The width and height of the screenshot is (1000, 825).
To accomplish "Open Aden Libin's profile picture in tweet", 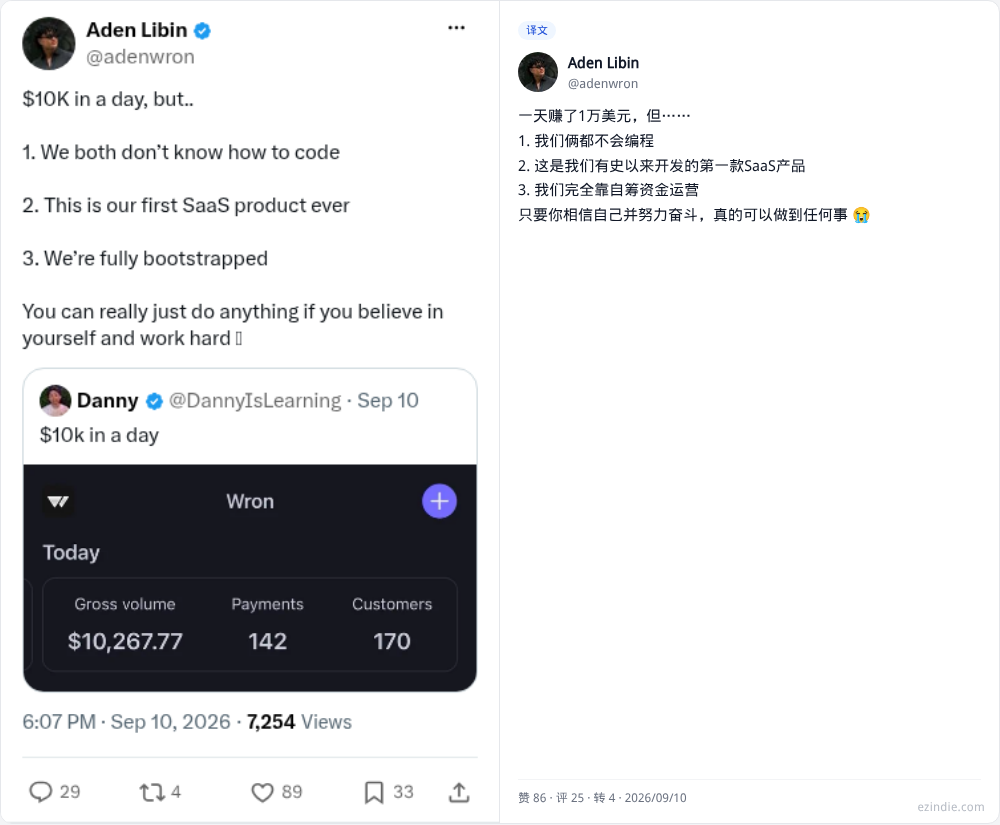I will [x=48, y=43].
